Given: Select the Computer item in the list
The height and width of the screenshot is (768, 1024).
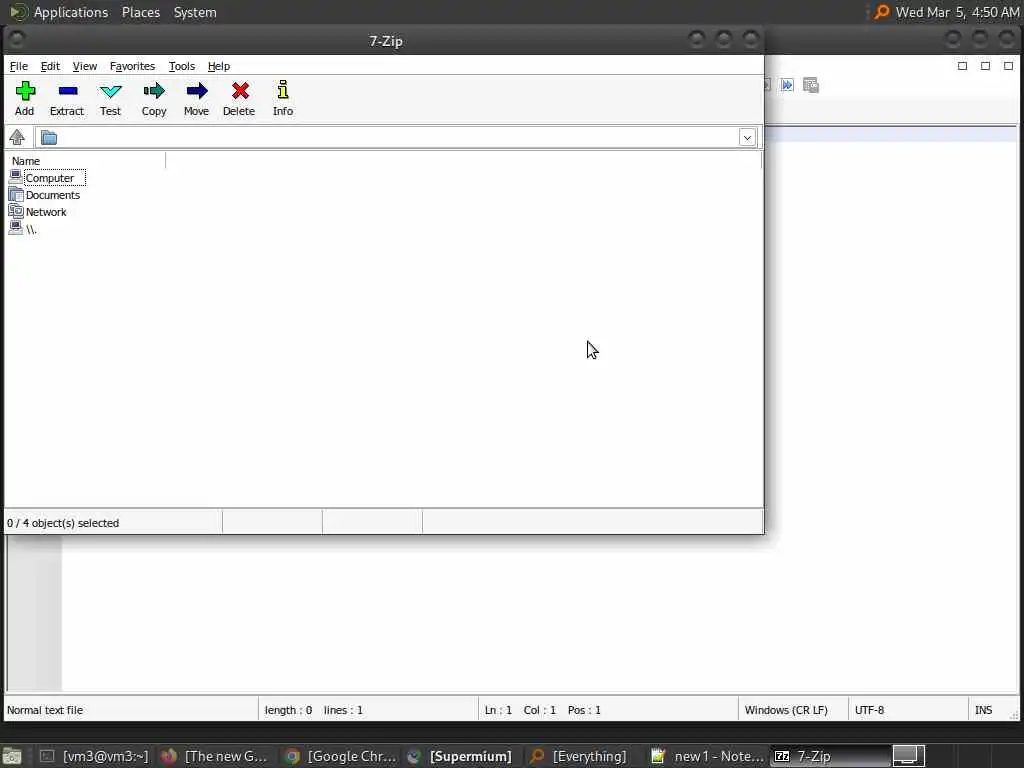Looking at the screenshot, I should (x=50, y=178).
